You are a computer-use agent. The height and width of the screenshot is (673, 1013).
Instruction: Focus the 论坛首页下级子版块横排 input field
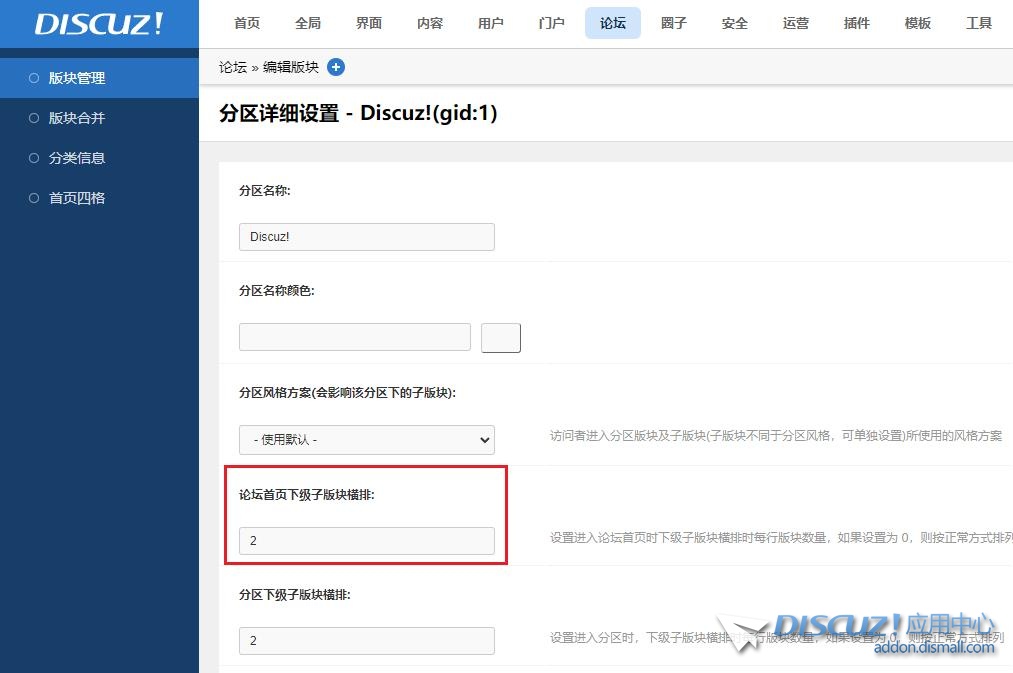point(366,541)
